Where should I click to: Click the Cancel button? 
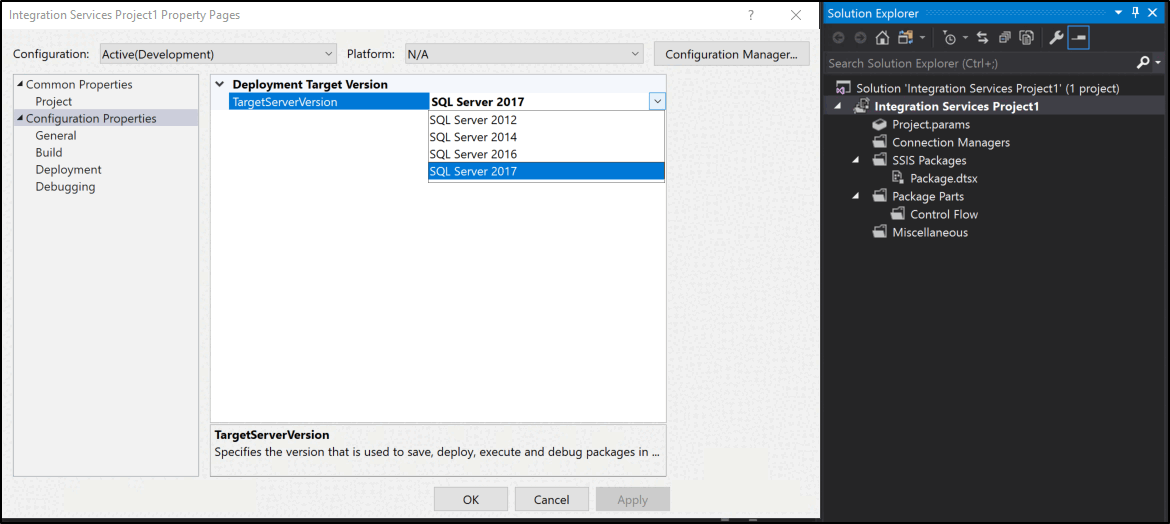point(551,500)
